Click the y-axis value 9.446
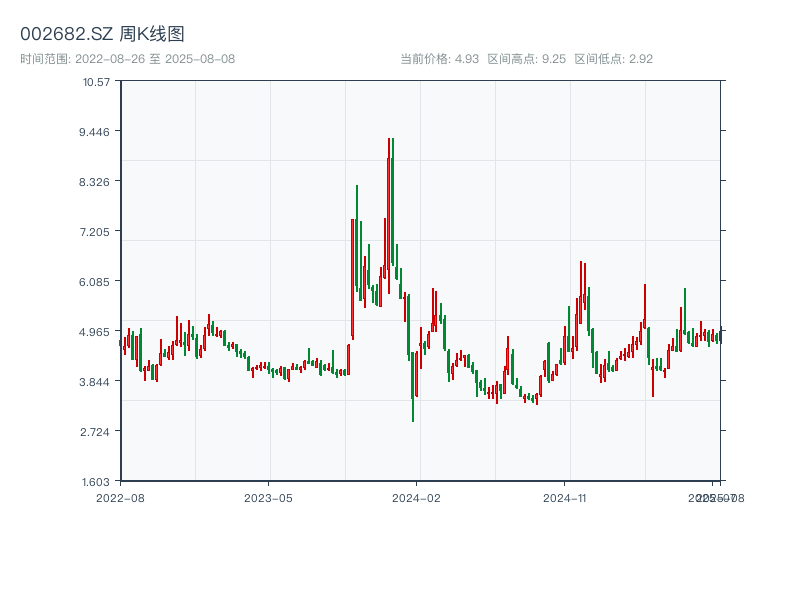The width and height of the screenshot is (800, 600). click(94, 132)
